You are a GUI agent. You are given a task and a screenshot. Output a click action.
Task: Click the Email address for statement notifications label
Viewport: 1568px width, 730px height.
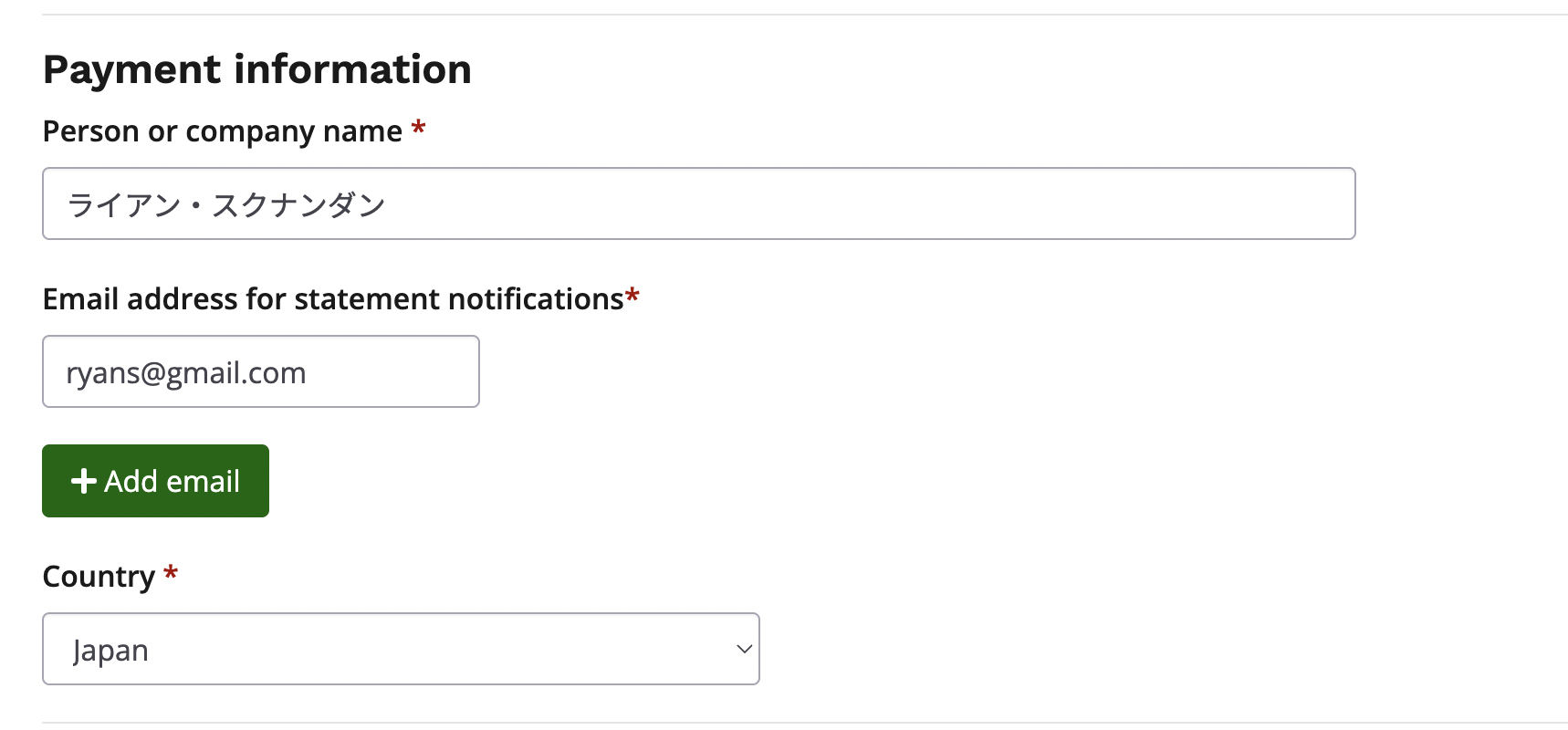pos(333,299)
